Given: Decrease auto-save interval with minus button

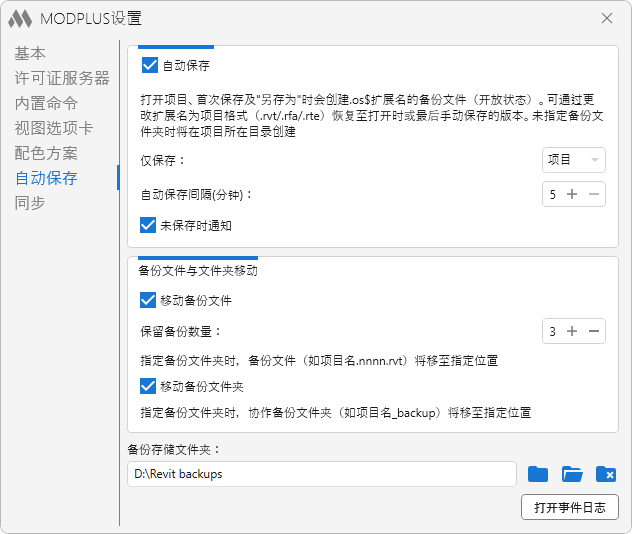Looking at the screenshot, I should pos(594,194).
